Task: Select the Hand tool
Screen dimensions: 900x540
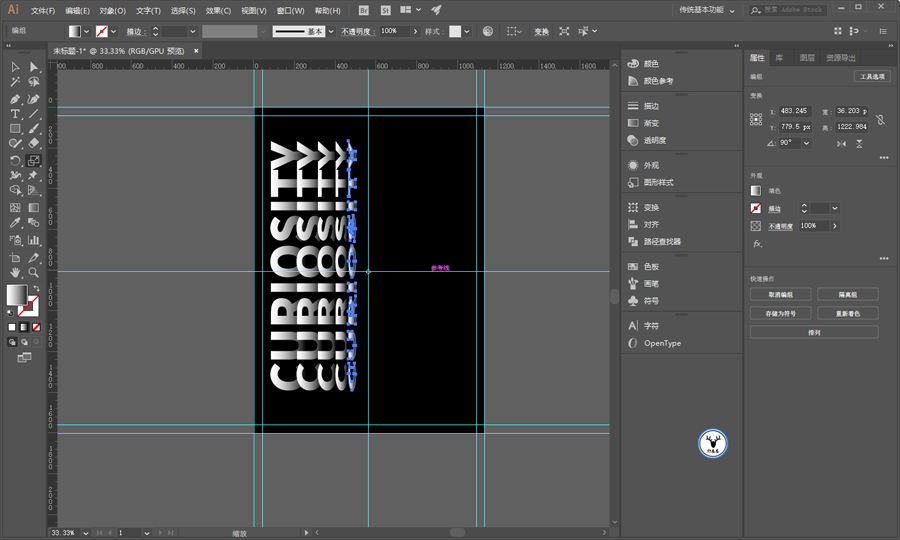Action: [15, 271]
